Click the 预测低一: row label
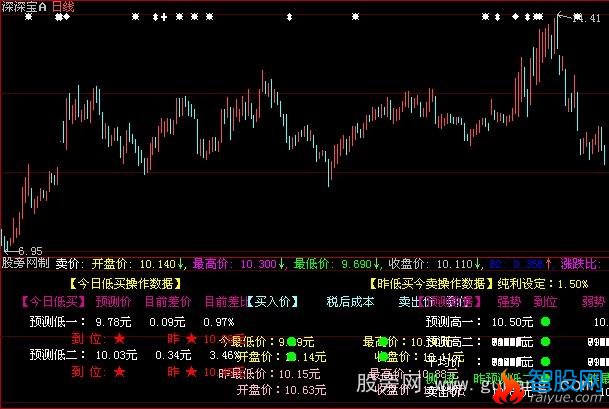Viewport: 609px width, 409px height. (x=57, y=322)
